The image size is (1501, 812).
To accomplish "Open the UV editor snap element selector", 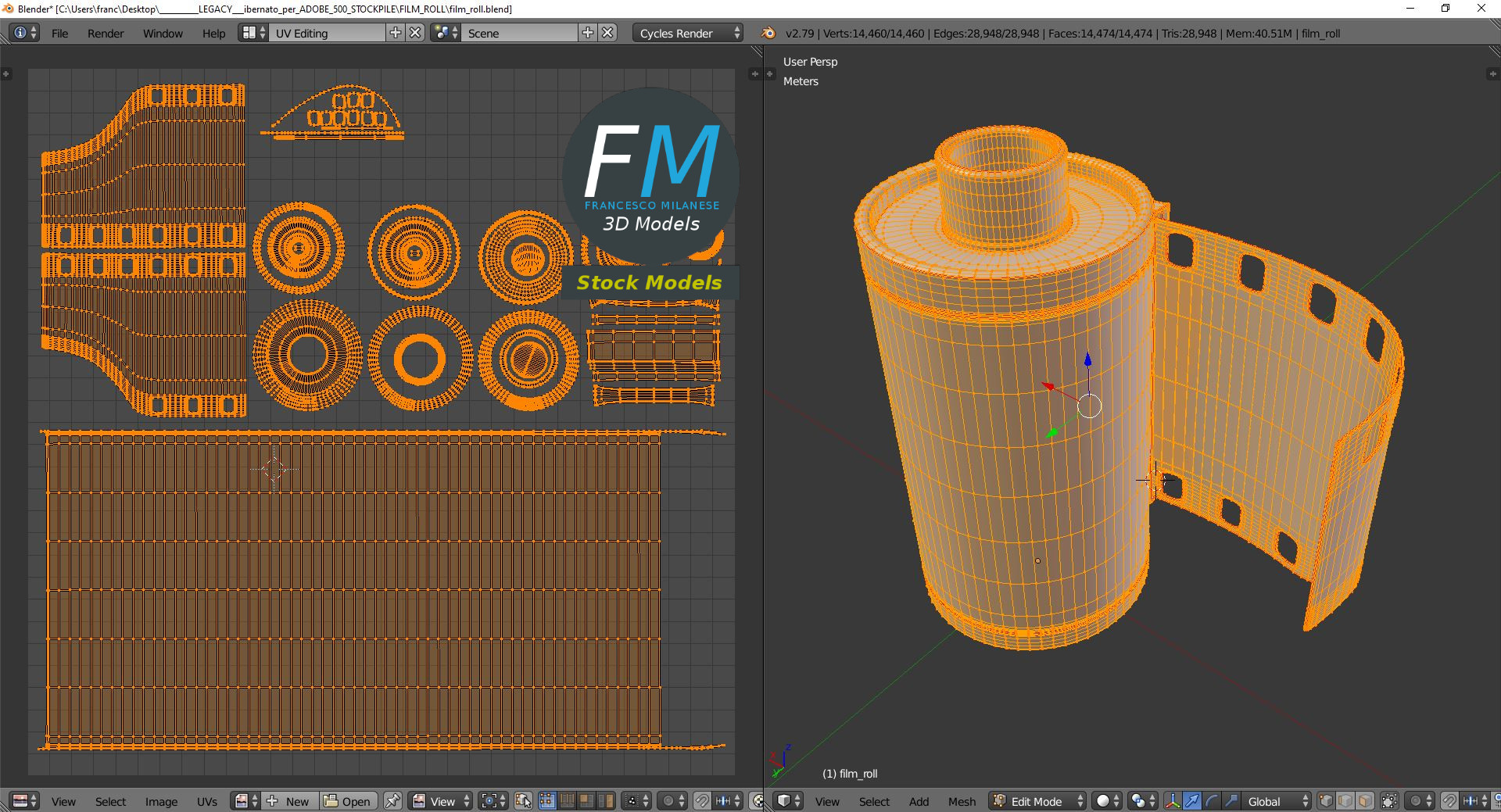I will click(x=728, y=801).
